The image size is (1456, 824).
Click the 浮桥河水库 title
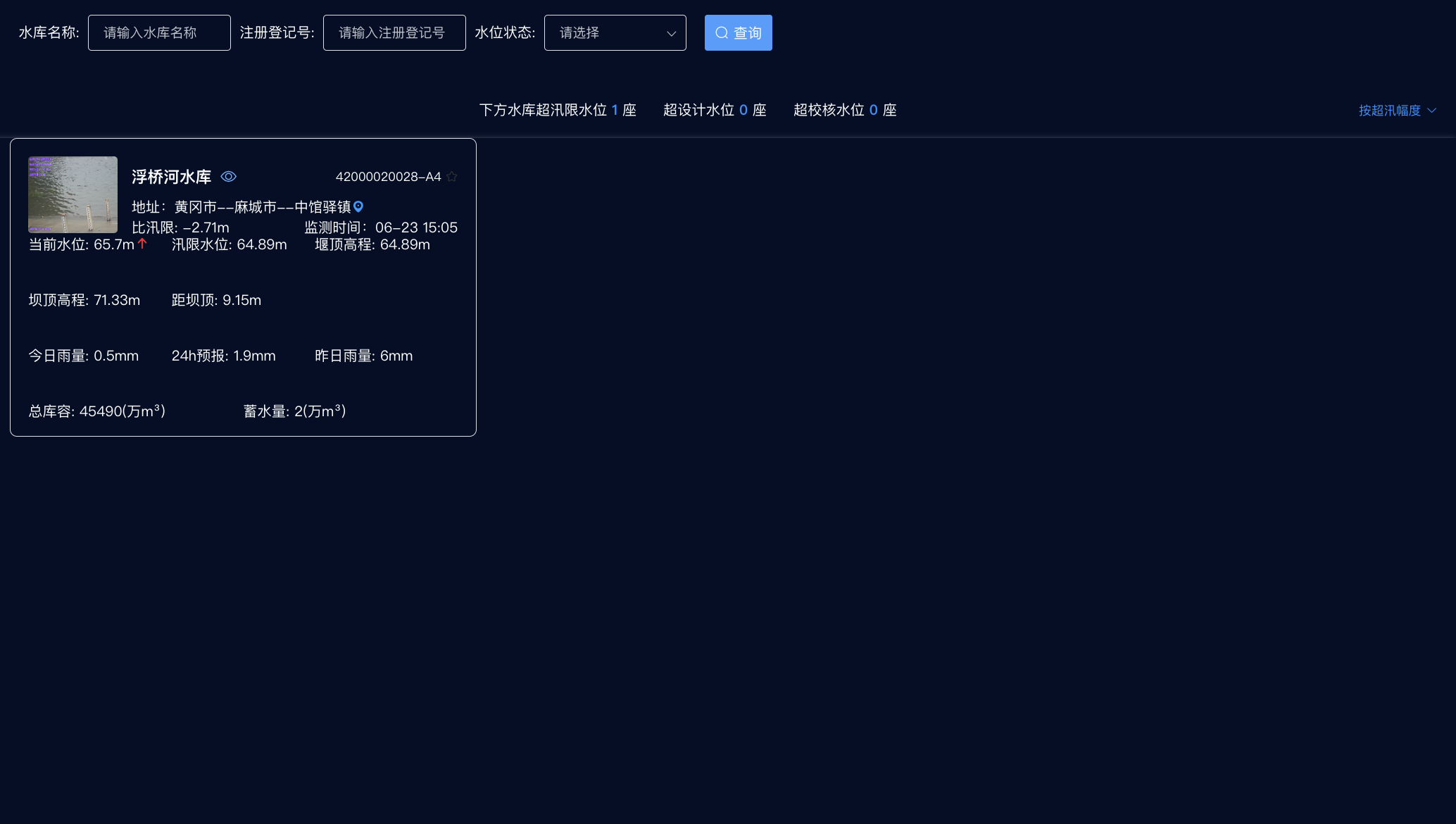click(171, 177)
